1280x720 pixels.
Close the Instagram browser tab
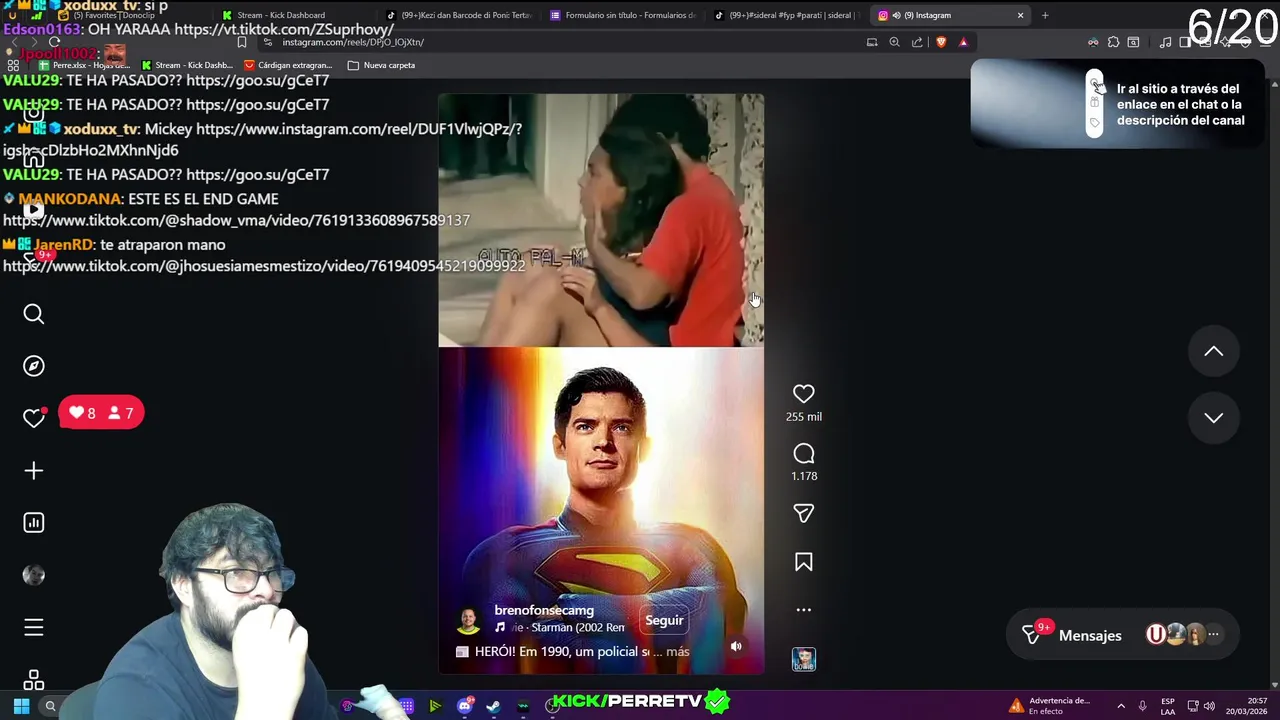pyautogui.click(x=1020, y=15)
